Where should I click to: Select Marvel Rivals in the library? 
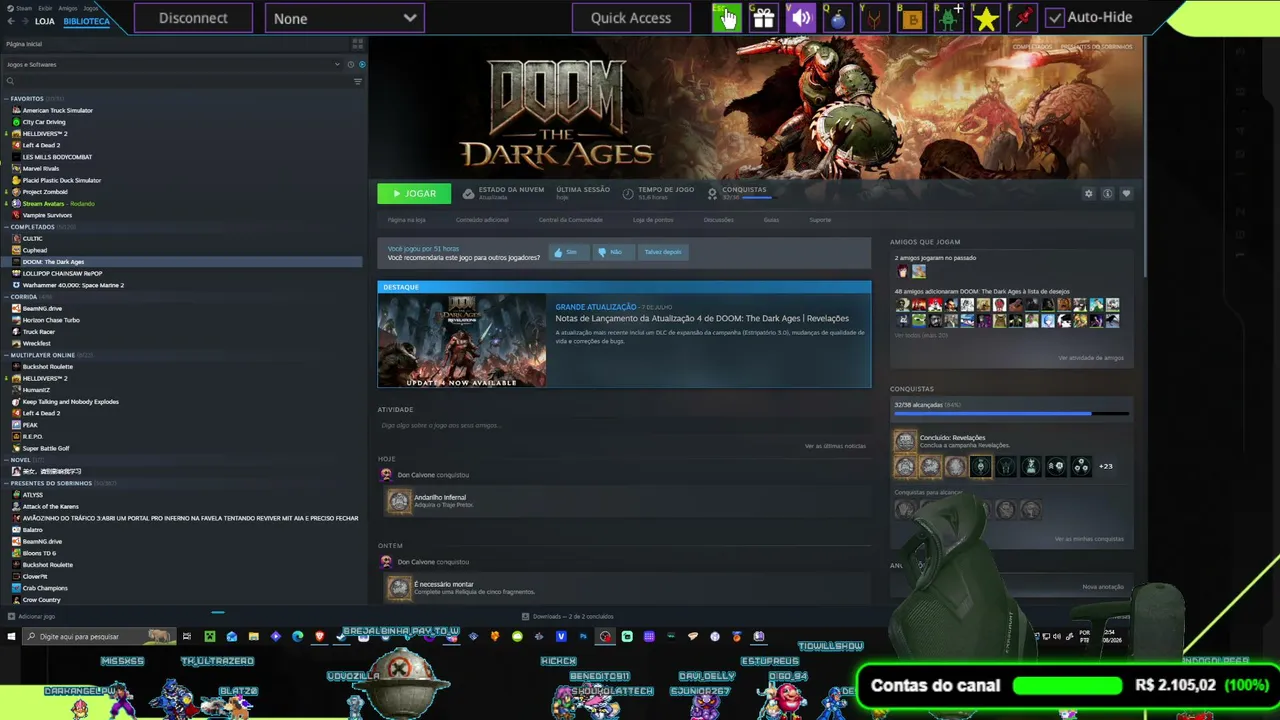(41, 168)
